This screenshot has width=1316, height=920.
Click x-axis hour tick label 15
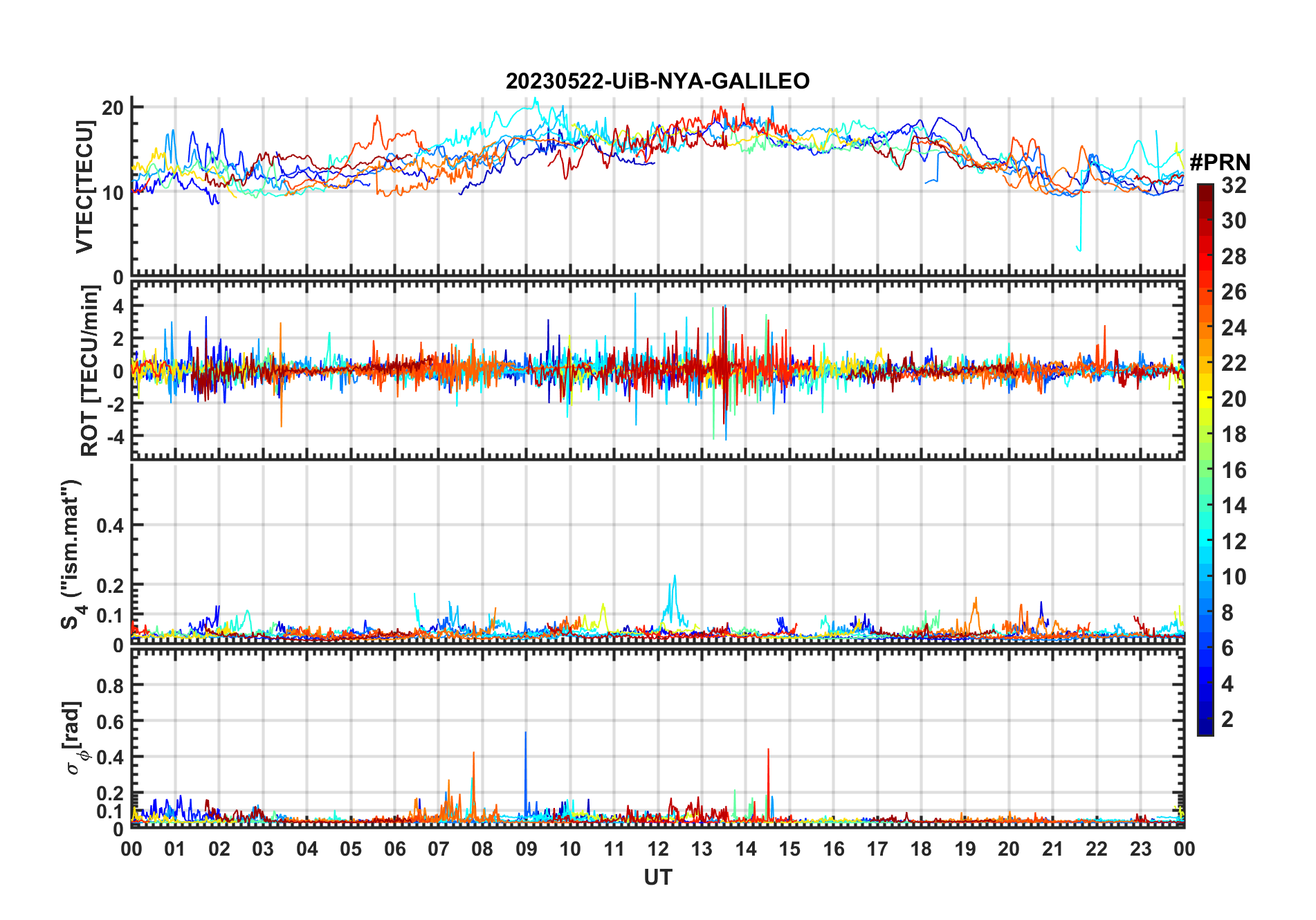(x=789, y=849)
